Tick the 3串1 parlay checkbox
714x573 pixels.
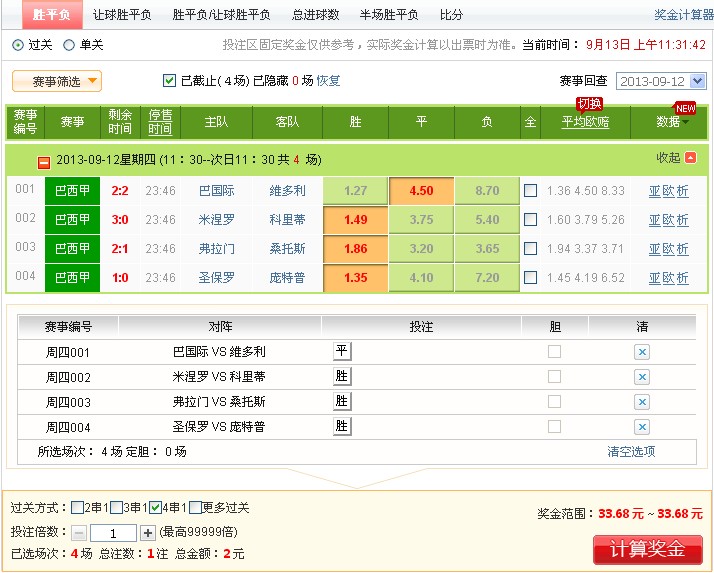[x=117, y=507]
